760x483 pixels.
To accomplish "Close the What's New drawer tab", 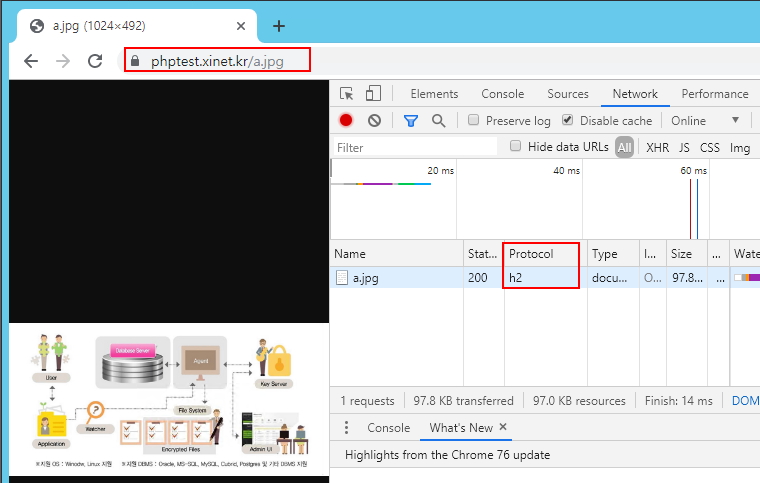I will click(503, 427).
